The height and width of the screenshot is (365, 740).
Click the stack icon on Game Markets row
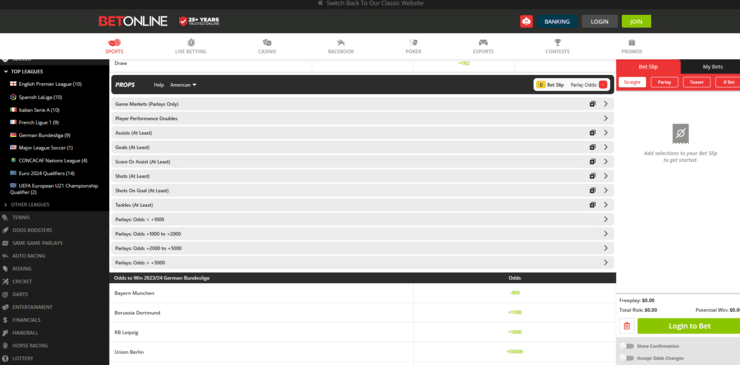point(592,104)
